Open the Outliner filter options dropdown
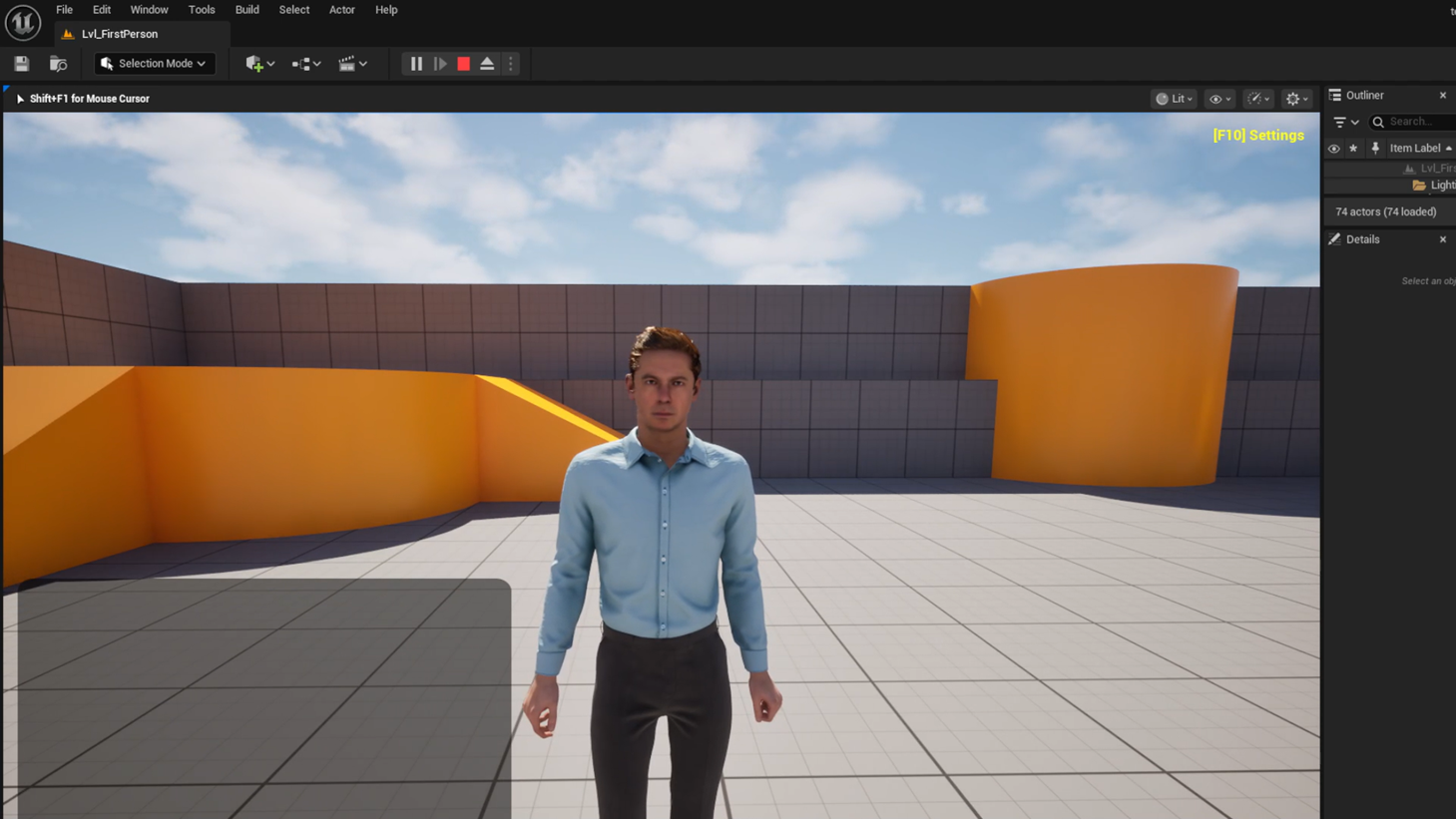The width and height of the screenshot is (1456, 819). (x=1346, y=122)
